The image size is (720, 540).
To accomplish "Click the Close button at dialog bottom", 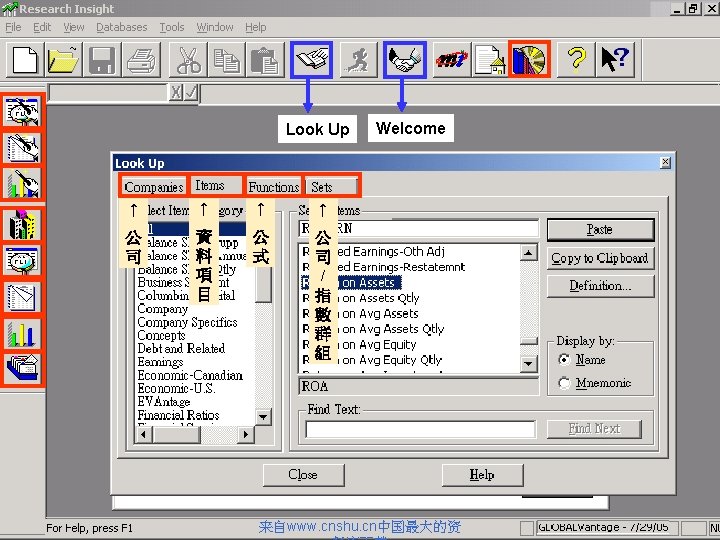I will click(x=303, y=474).
